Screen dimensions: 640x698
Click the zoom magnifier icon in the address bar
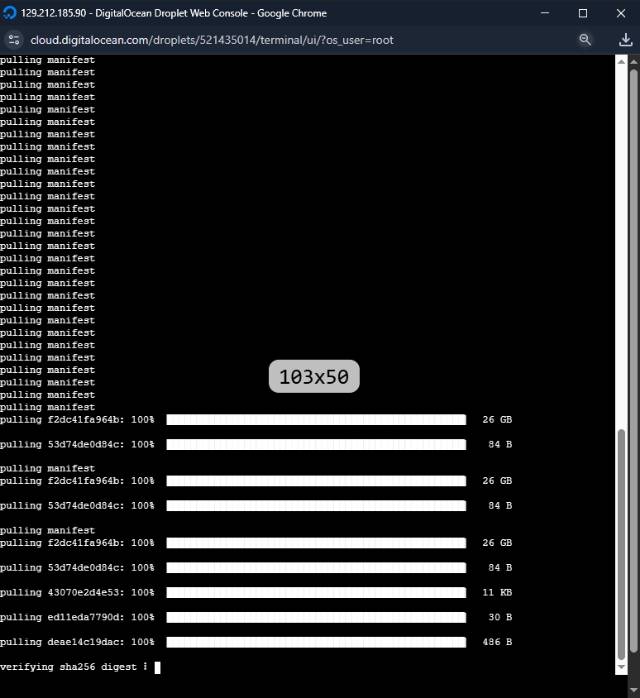pyautogui.click(x=585, y=40)
